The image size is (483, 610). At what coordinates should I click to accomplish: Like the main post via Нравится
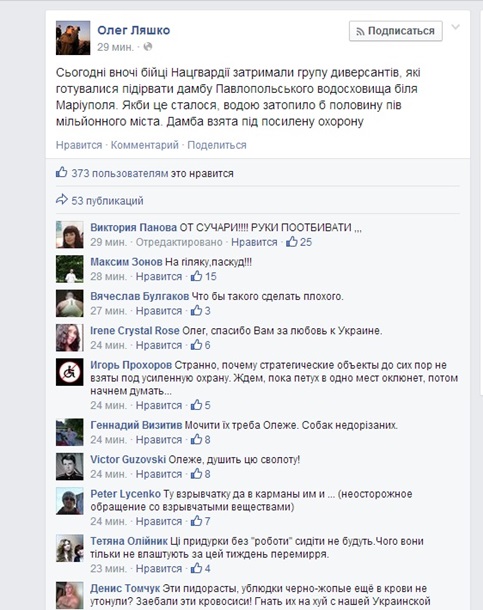click(79, 145)
